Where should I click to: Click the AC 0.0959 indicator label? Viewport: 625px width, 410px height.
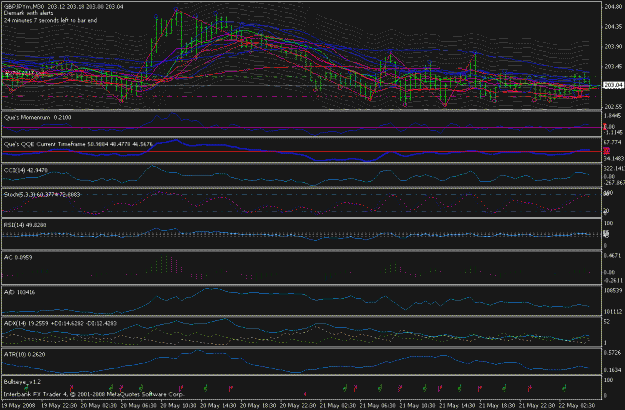coord(18,257)
